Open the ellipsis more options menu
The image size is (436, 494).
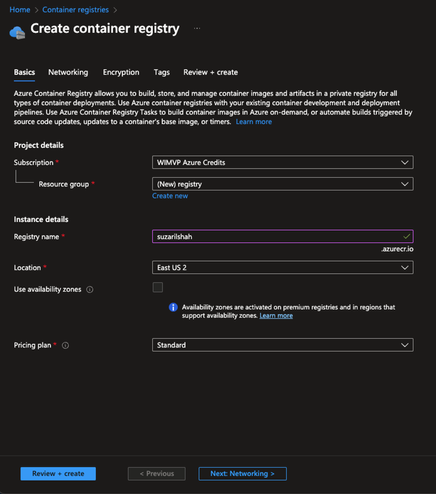click(197, 29)
